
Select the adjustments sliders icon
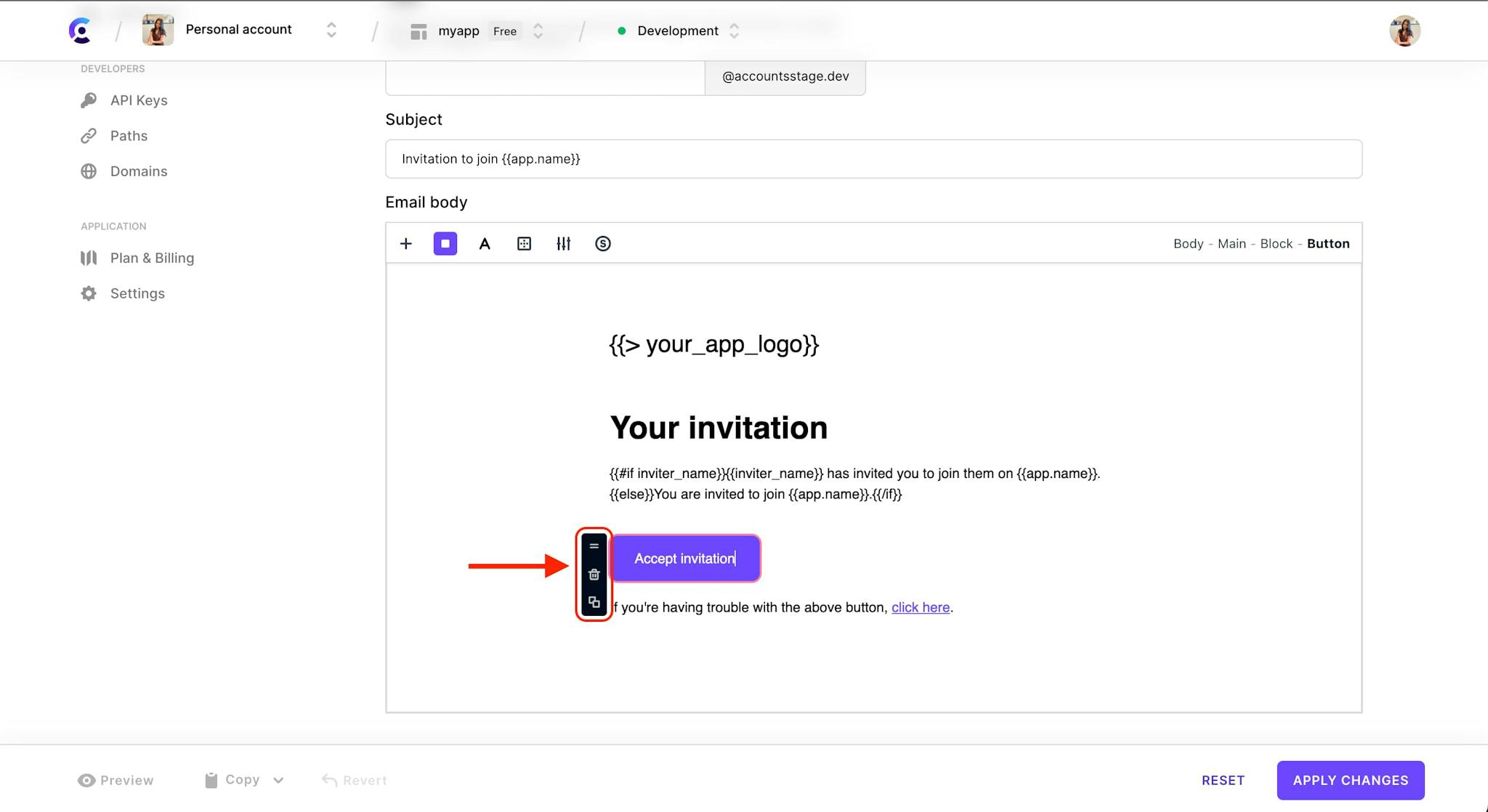[x=563, y=243]
